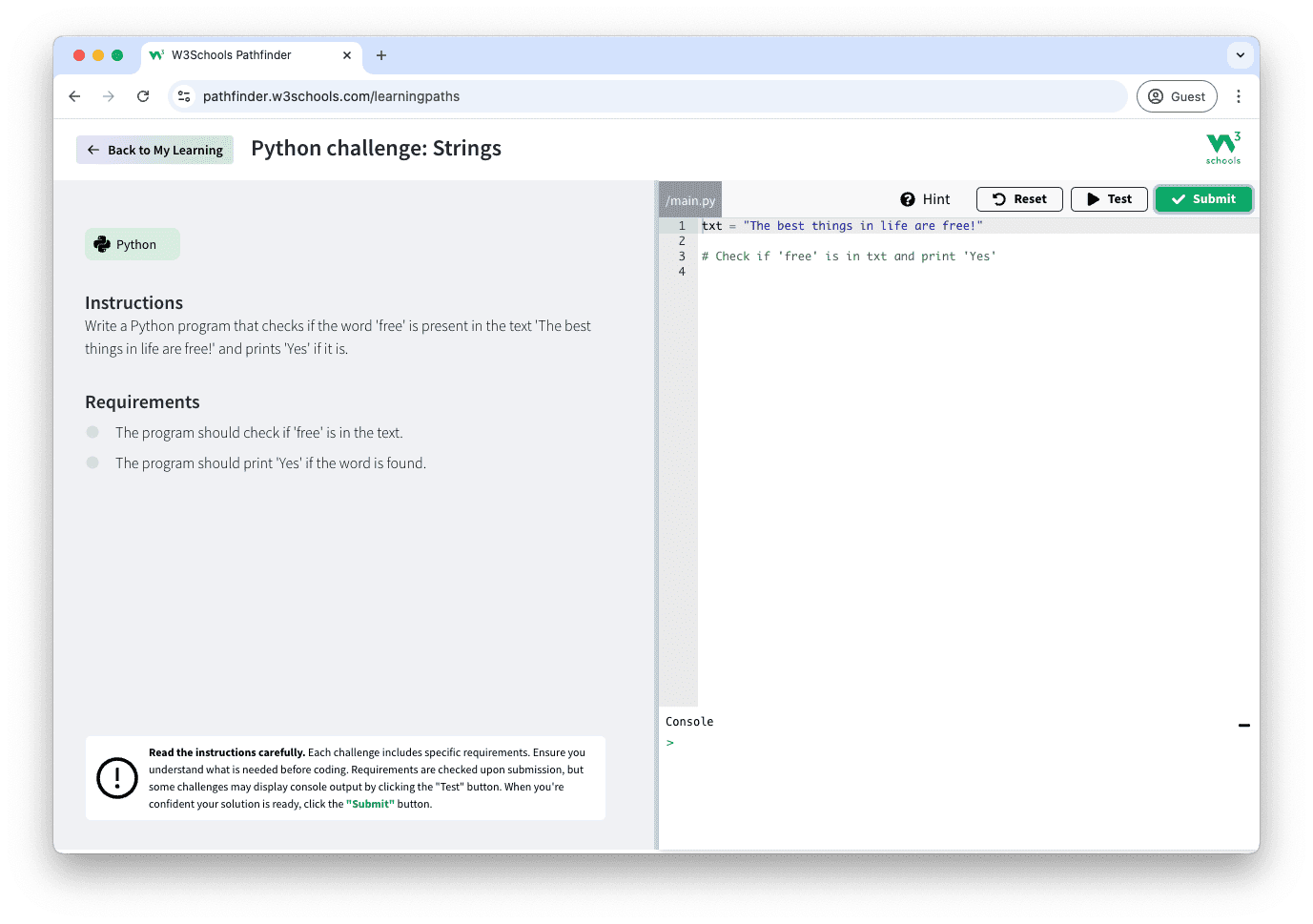Reset the code editor
Image resolution: width=1313 pixels, height=924 pixels.
[x=1018, y=199]
